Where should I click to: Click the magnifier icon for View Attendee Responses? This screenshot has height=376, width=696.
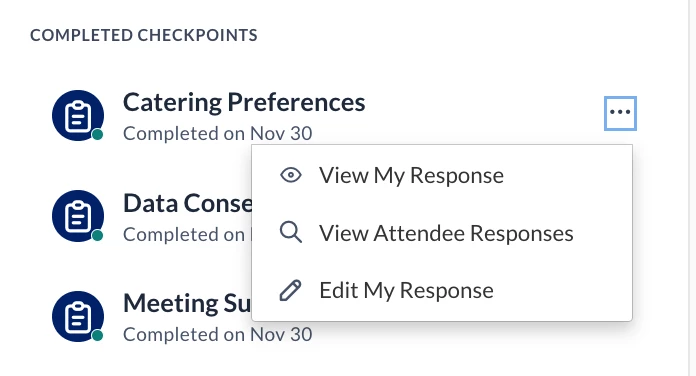coord(291,232)
